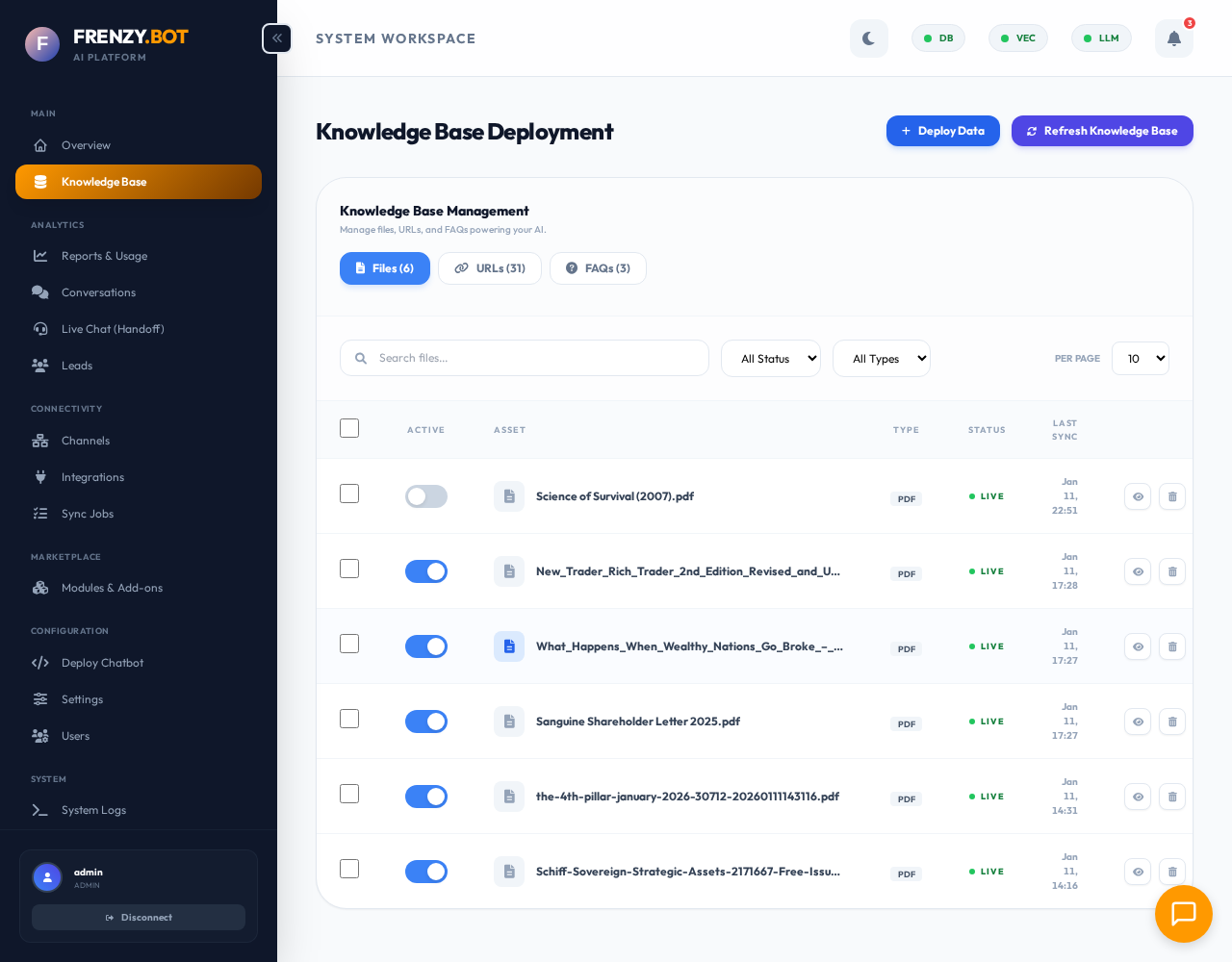Disable the toggle for New_Trader_Rich_Trader PDF
Image resolution: width=1232 pixels, height=962 pixels.
(426, 571)
